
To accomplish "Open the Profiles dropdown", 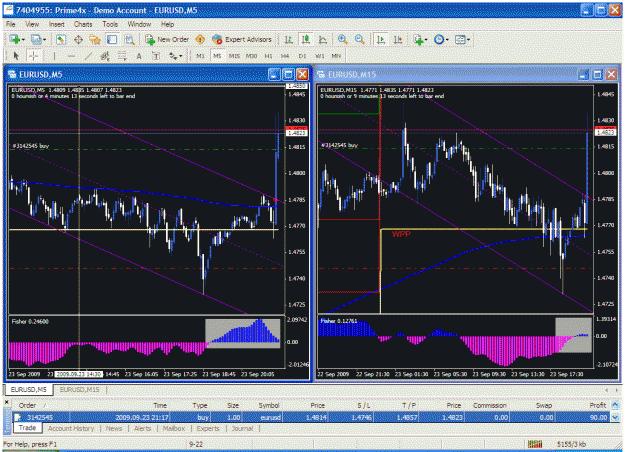I will [x=39, y=39].
